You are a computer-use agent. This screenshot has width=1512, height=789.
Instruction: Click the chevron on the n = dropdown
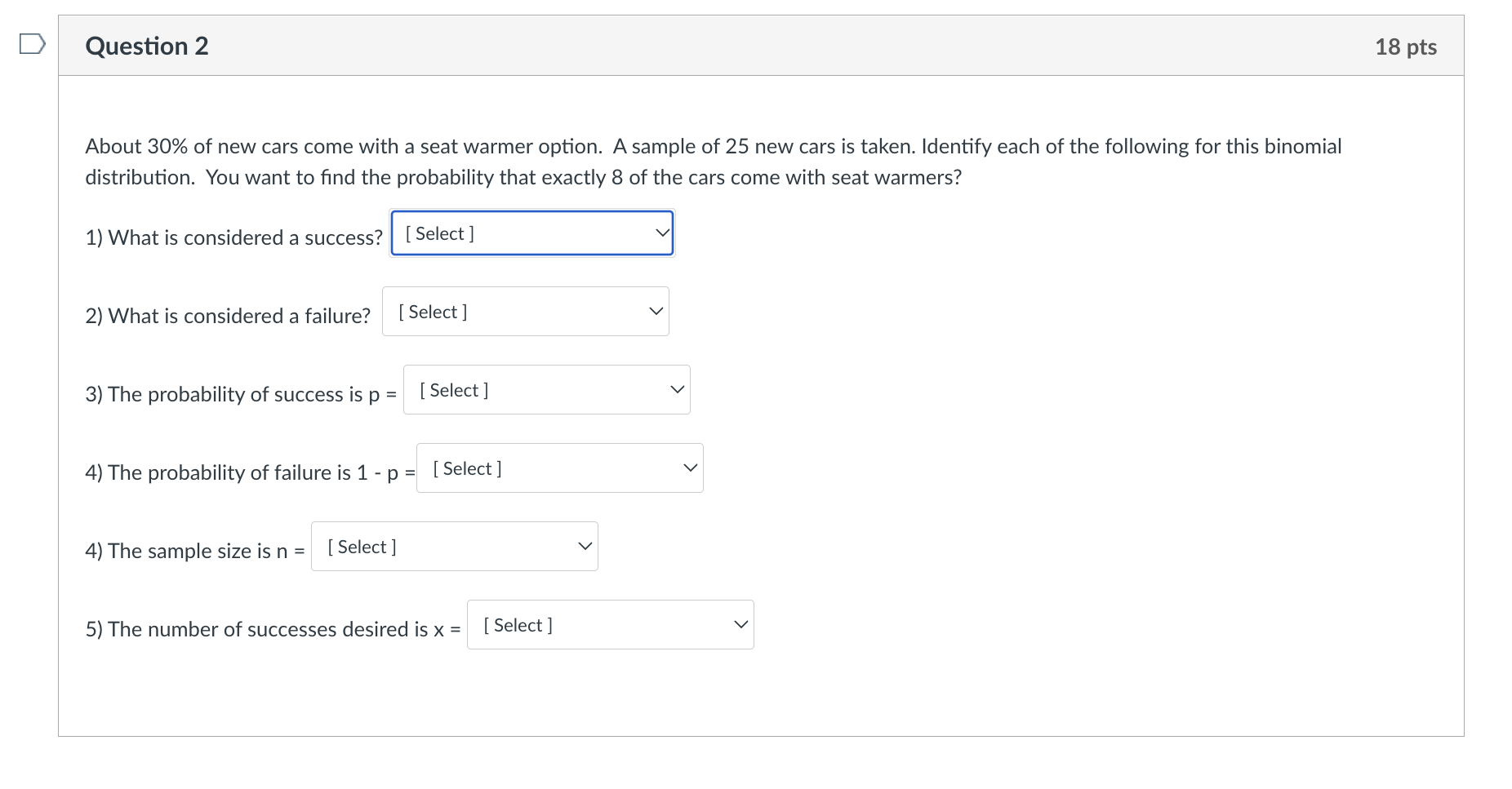pos(585,547)
